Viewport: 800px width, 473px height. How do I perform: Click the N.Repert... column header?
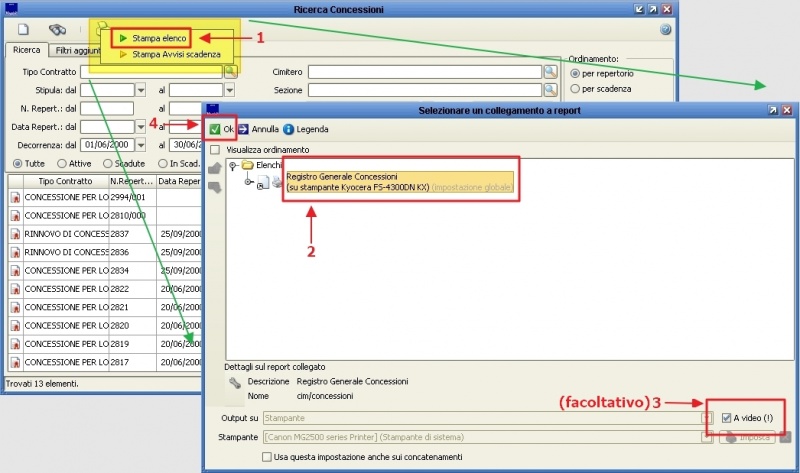click(x=132, y=181)
